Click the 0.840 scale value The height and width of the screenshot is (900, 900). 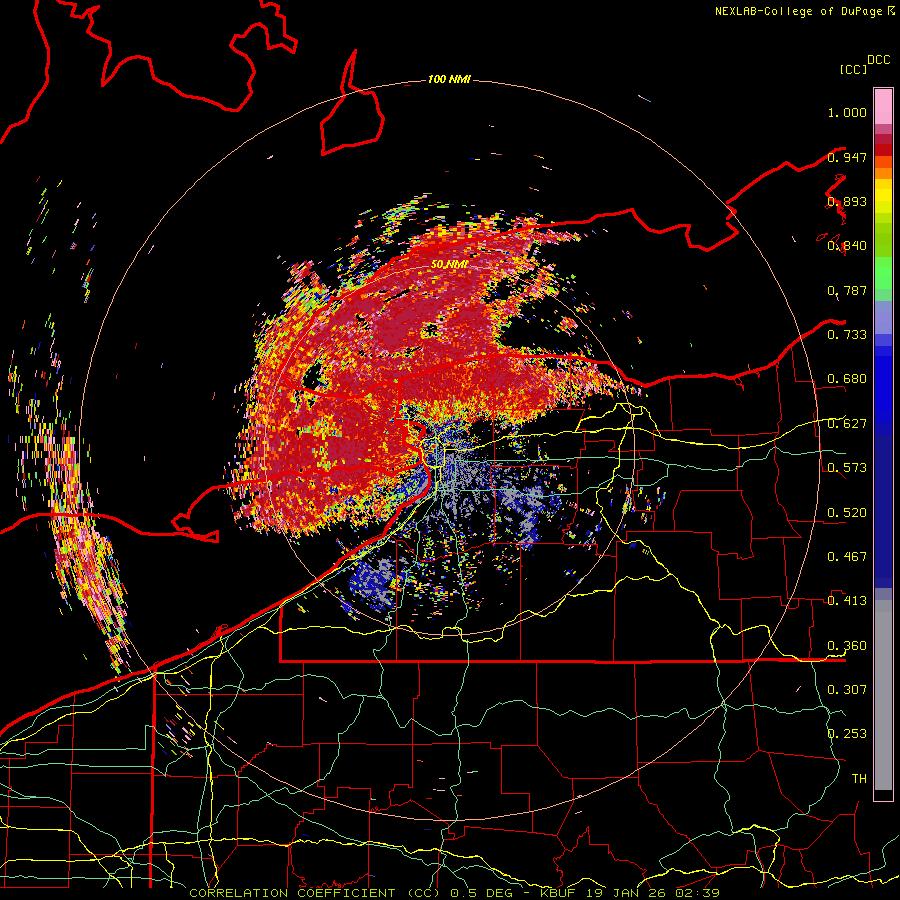(x=847, y=246)
